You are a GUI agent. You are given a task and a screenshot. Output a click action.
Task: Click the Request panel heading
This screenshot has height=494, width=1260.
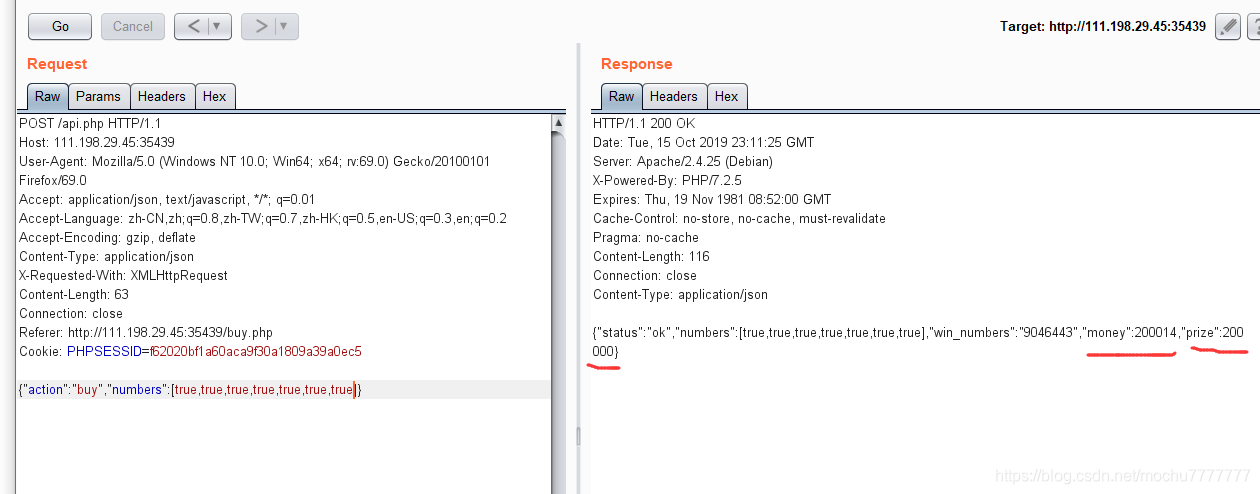click(x=57, y=63)
